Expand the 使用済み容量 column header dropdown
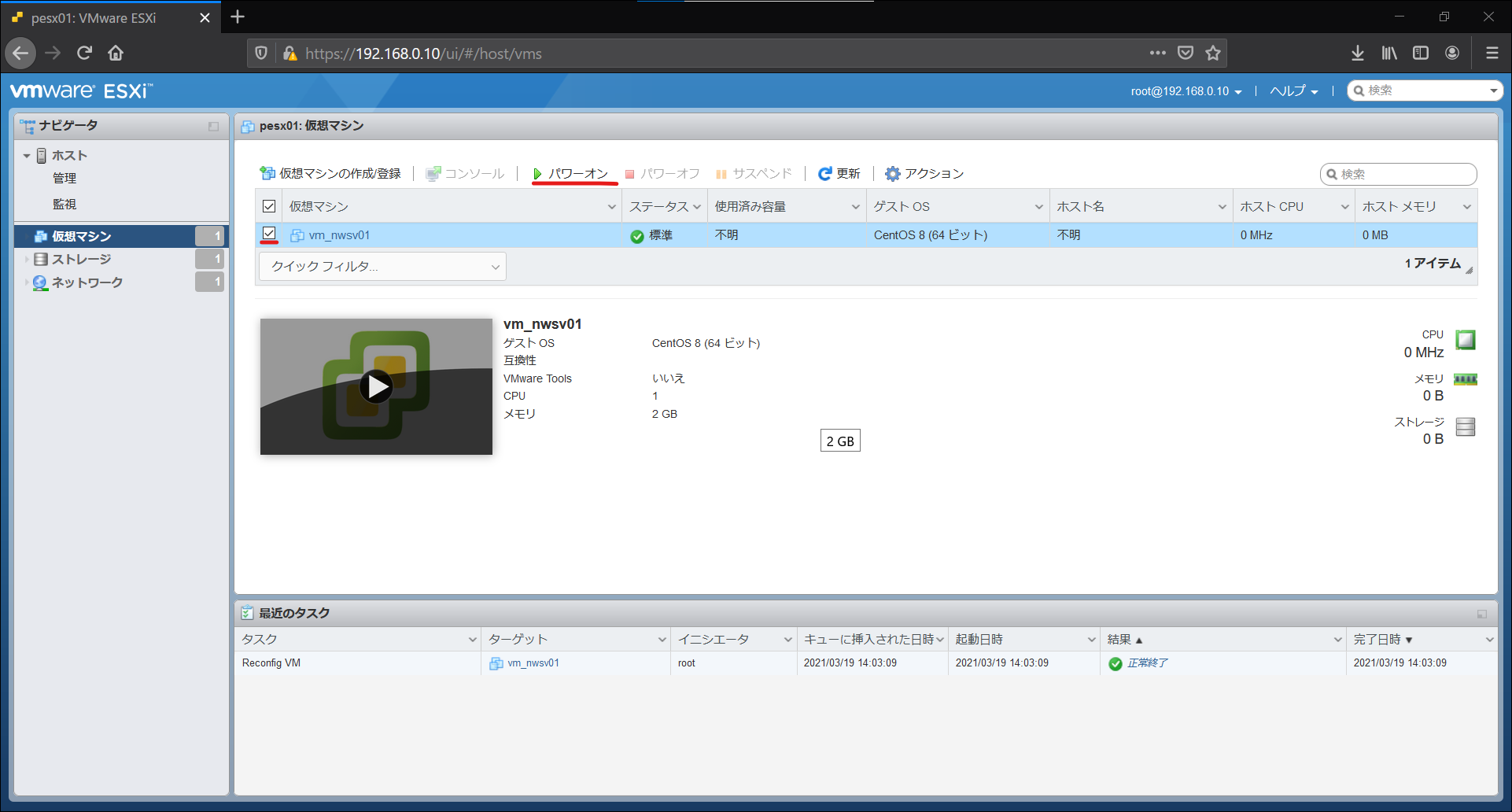 click(x=855, y=207)
